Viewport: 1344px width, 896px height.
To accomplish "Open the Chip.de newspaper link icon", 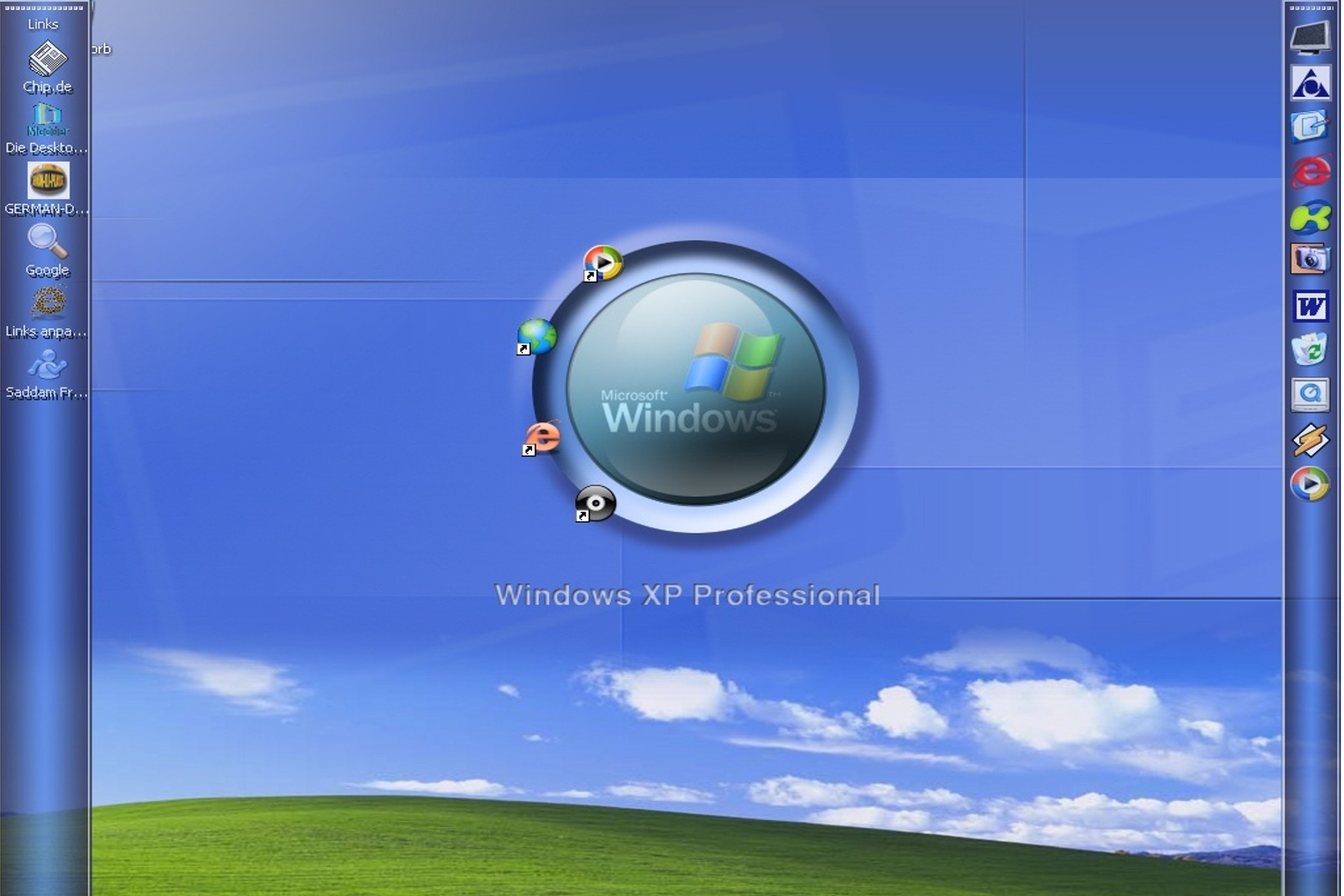I will [x=47, y=60].
